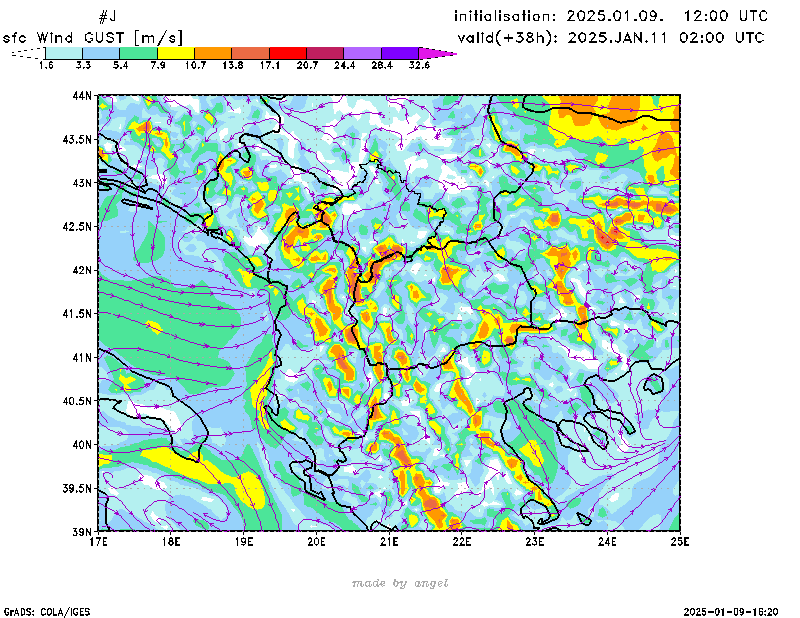Click the valid(+38h) forecast time label

point(611,38)
